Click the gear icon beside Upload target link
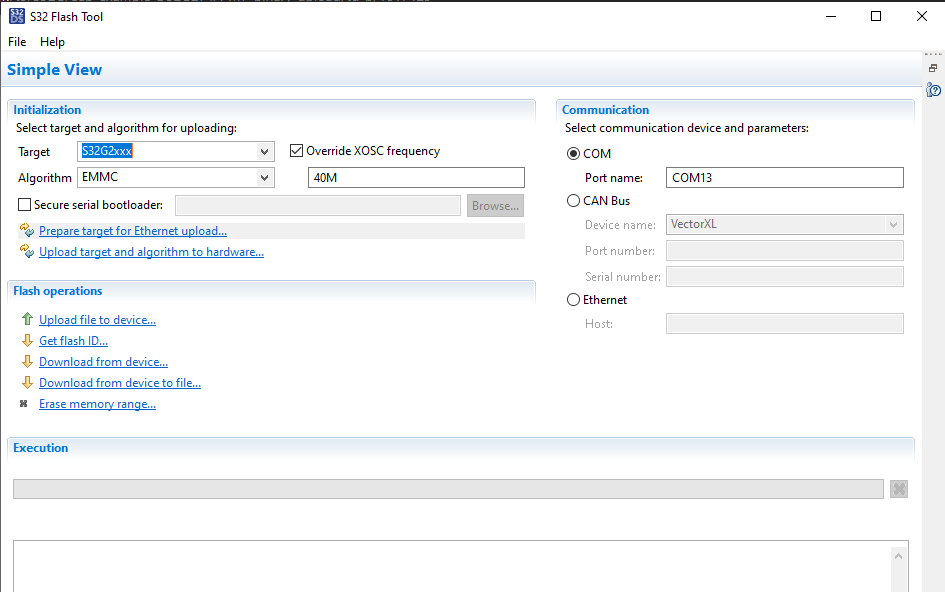This screenshot has width=945, height=592. coord(26,251)
